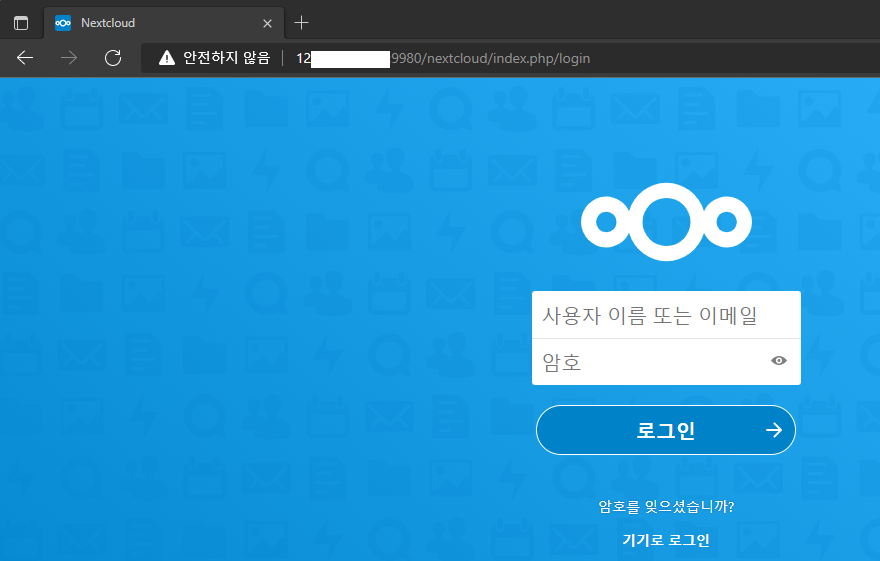Image resolution: width=880 pixels, height=561 pixels.
Task: Toggle password visibility eye icon
Action: coord(778,361)
